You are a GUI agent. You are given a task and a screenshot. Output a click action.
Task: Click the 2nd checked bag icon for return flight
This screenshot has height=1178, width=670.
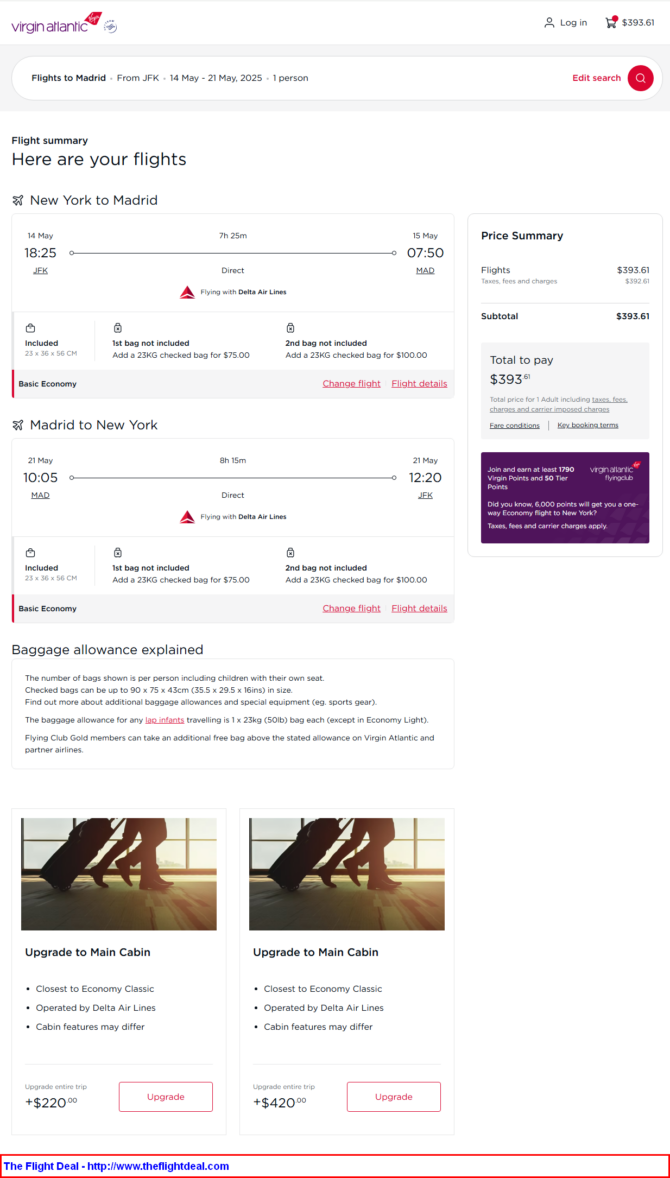pyautogui.click(x=290, y=553)
